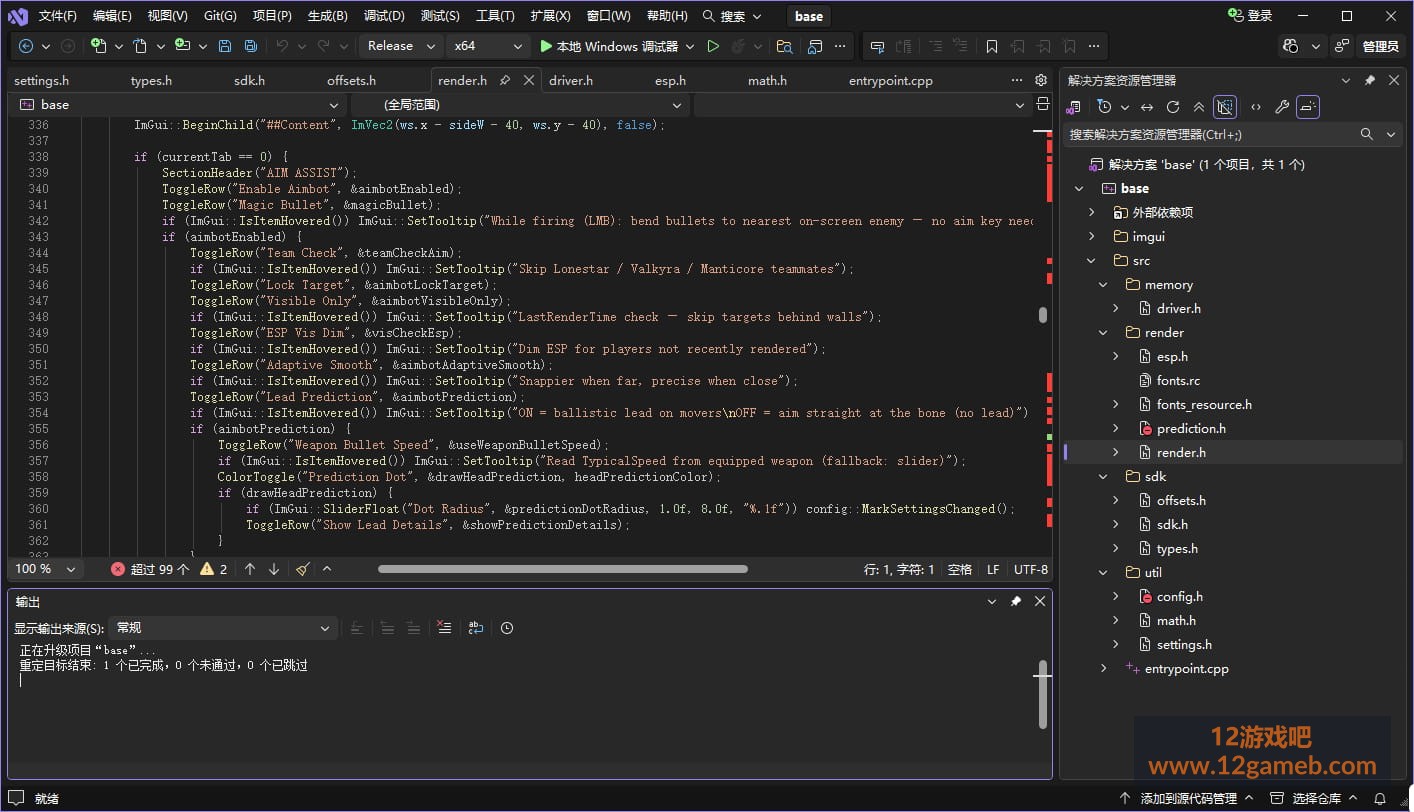Open the 文件(F) menu
Image resolution: width=1414 pixels, height=812 pixels.
click(x=58, y=16)
